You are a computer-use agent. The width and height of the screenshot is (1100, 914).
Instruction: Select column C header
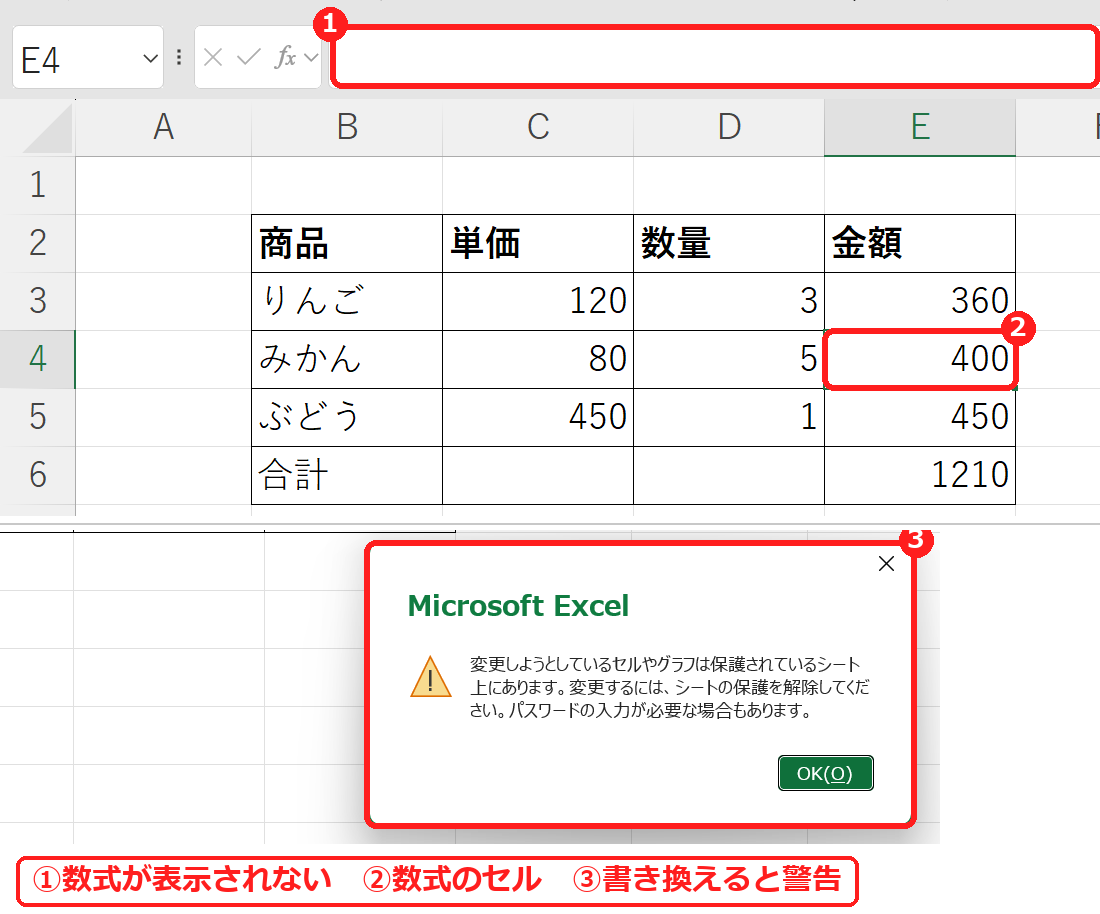[538, 128]
